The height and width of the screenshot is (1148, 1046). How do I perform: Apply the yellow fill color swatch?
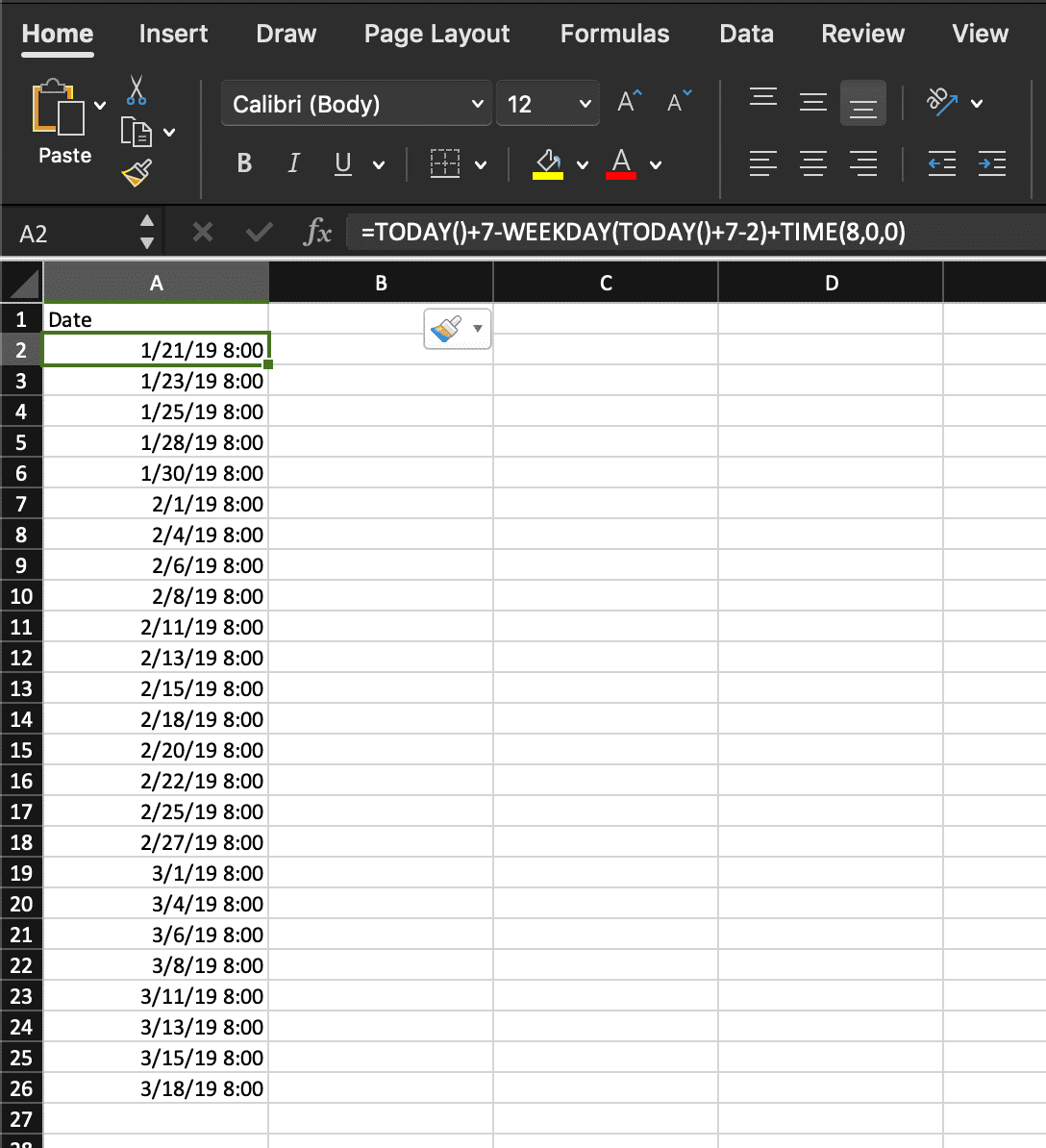pyautogui.click(x=548, y=164)
